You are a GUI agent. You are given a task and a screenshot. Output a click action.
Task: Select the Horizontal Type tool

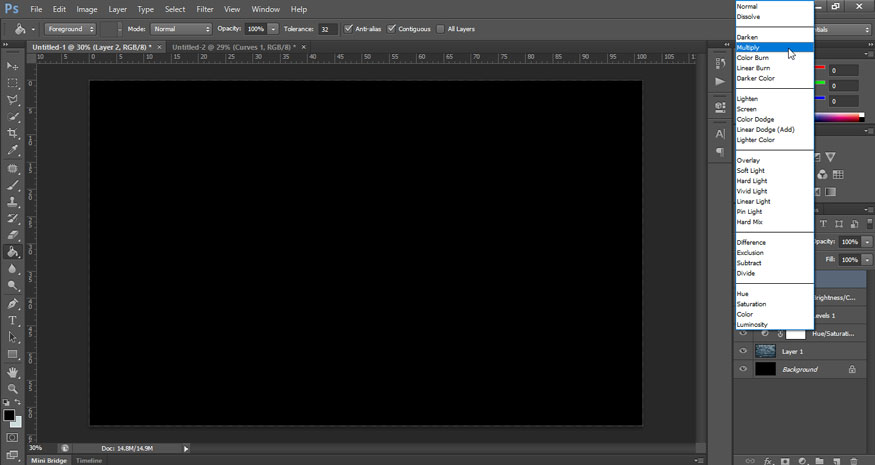[x=13, y=320]
